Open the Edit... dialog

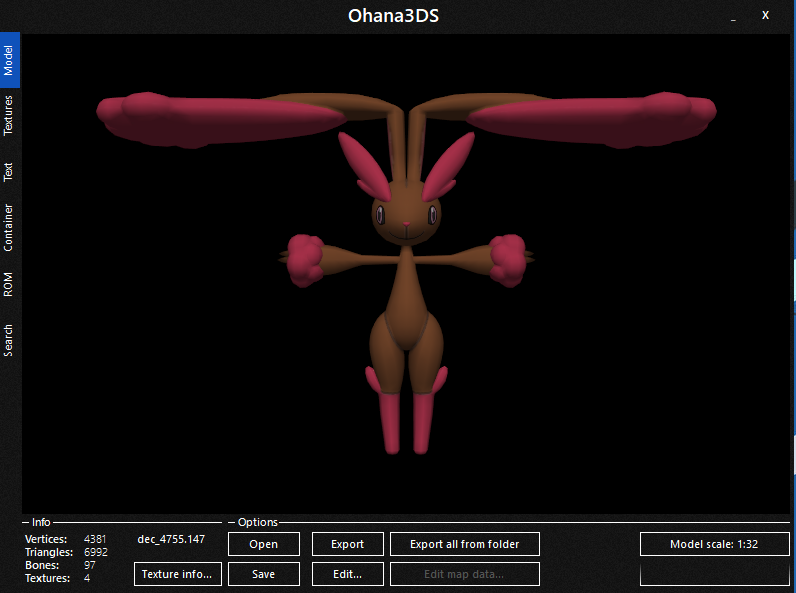347,574
